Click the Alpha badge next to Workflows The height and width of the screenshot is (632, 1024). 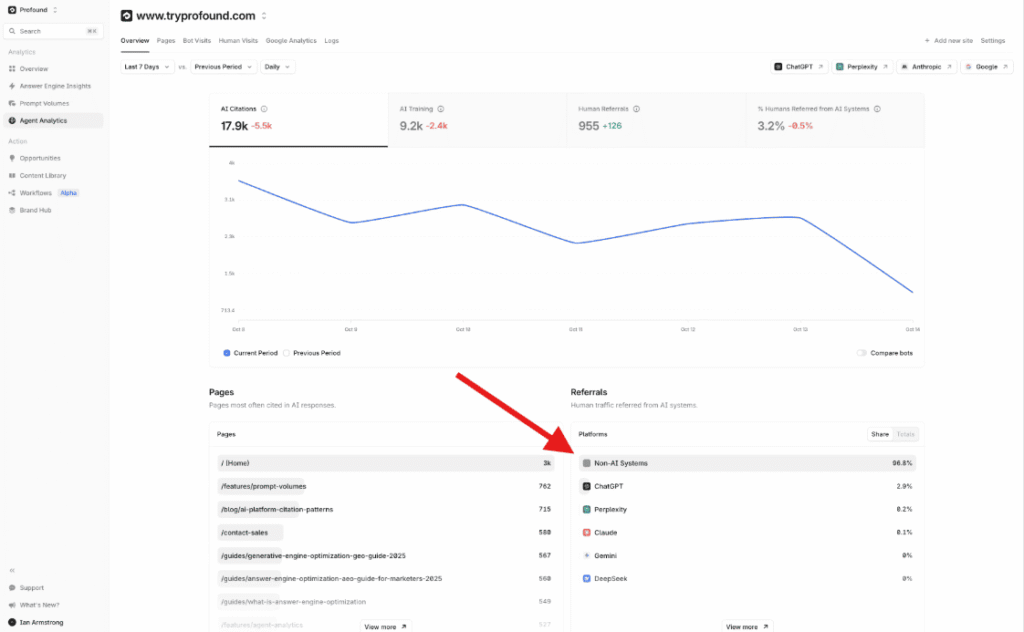coord(69,193)
